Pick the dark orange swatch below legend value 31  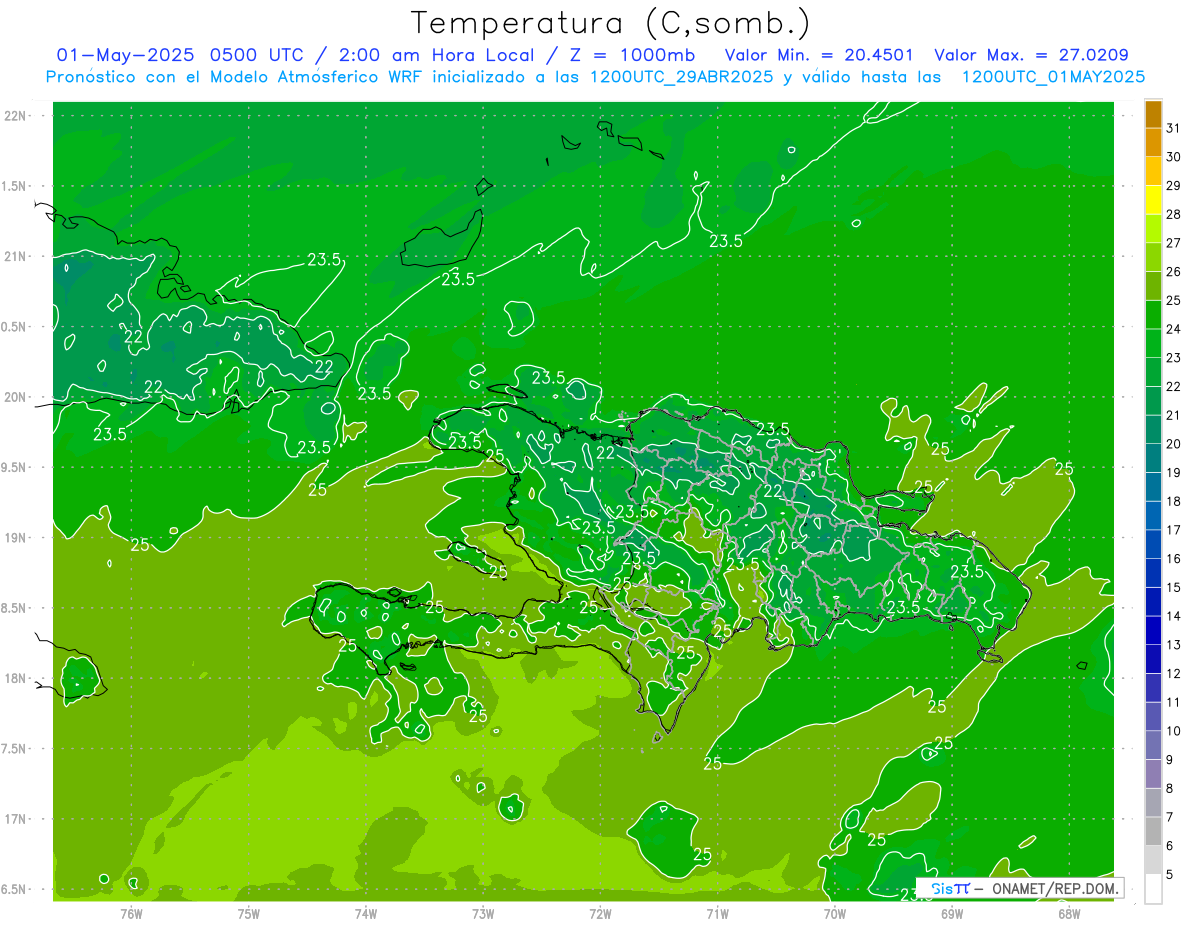1154,142
